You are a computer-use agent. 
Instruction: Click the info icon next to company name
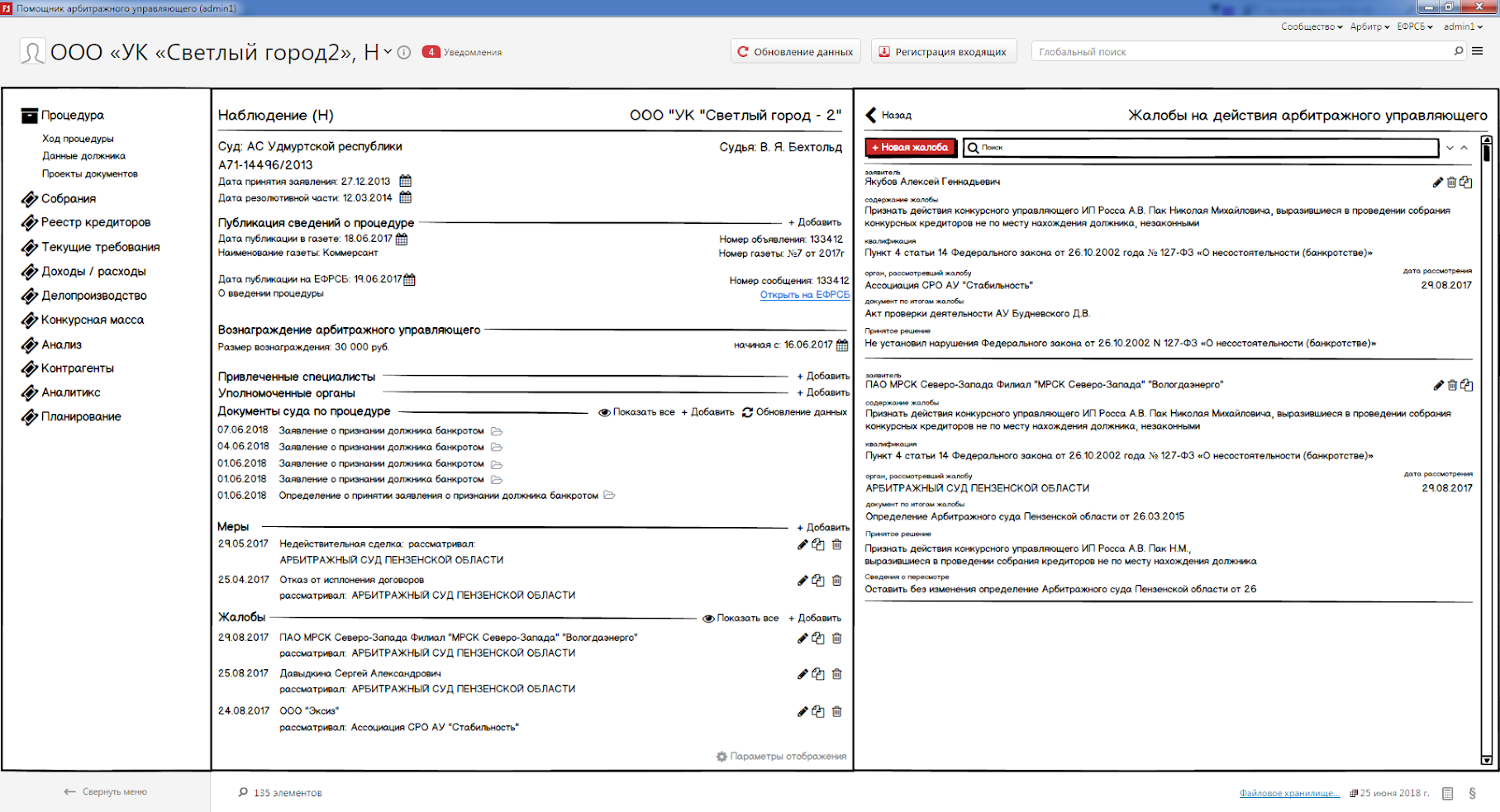point(404,52)
